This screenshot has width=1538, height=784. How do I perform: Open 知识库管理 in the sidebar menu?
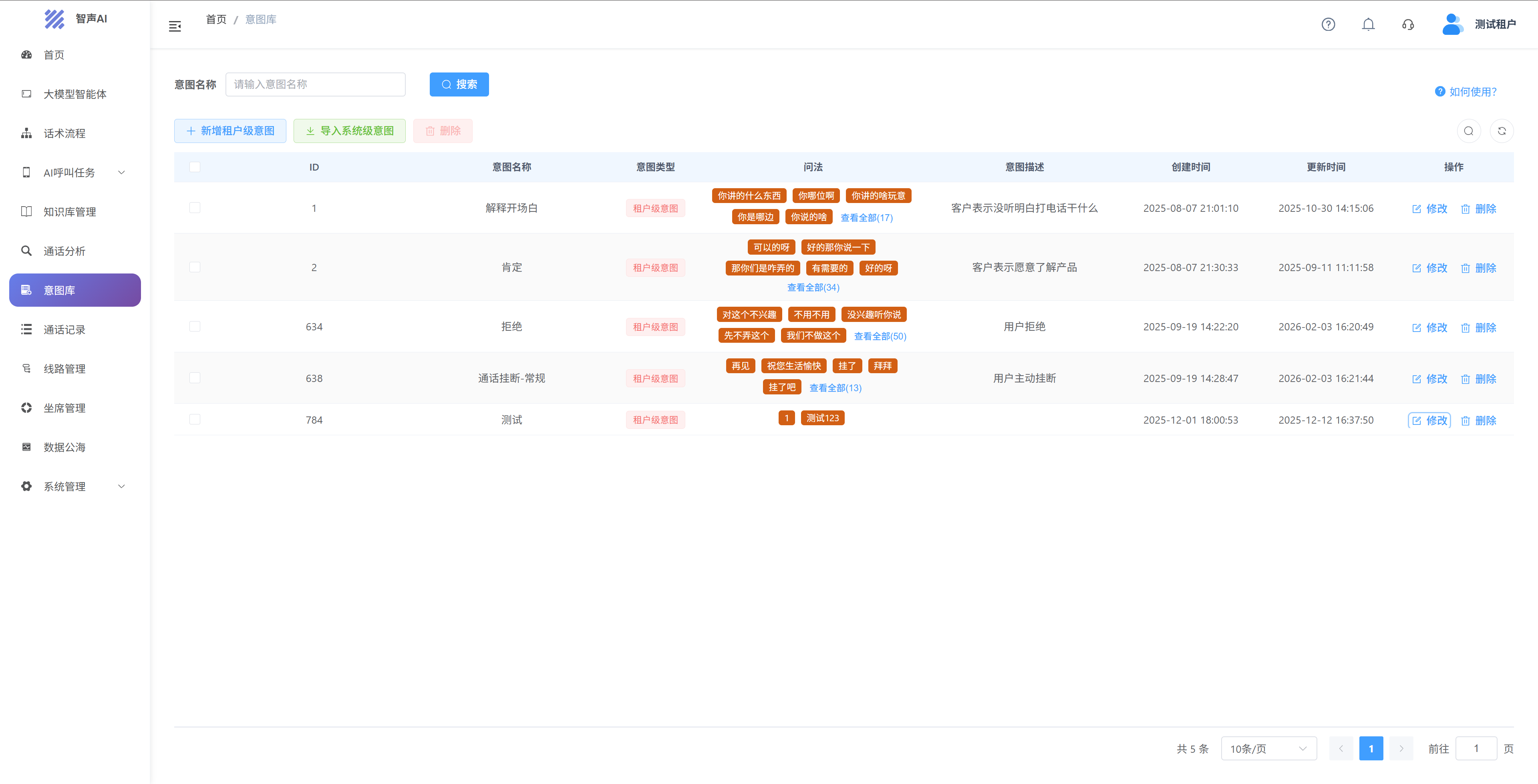coord(69,212)
